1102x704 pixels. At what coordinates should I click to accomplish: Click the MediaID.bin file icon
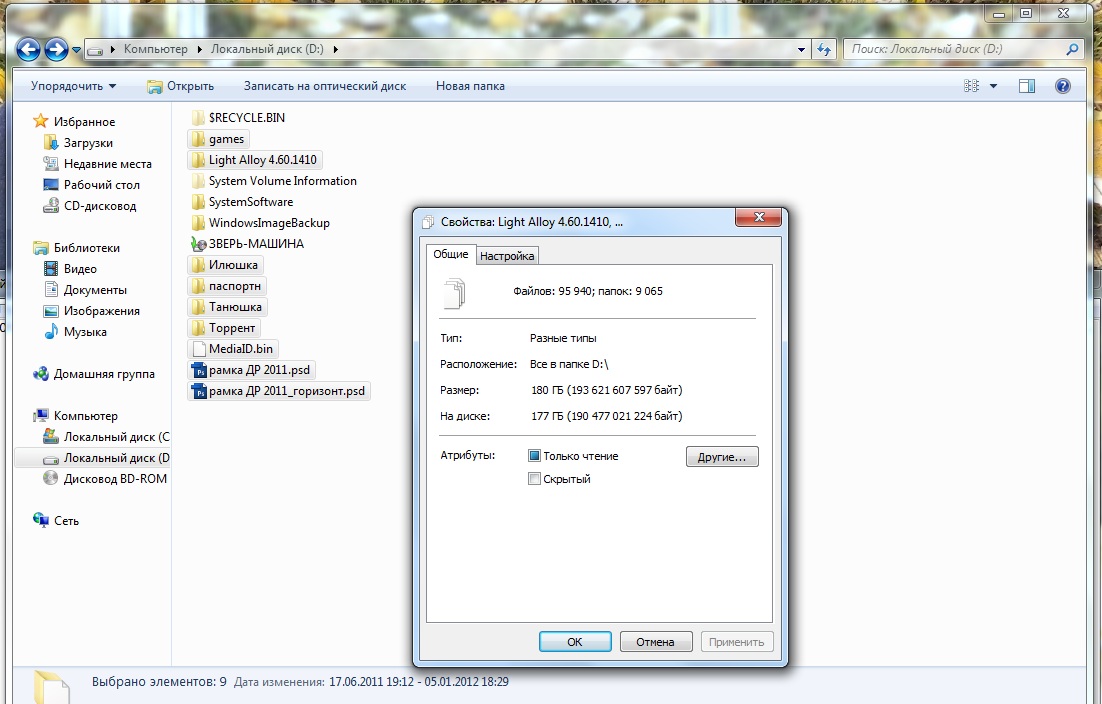[x=198, y=348]
